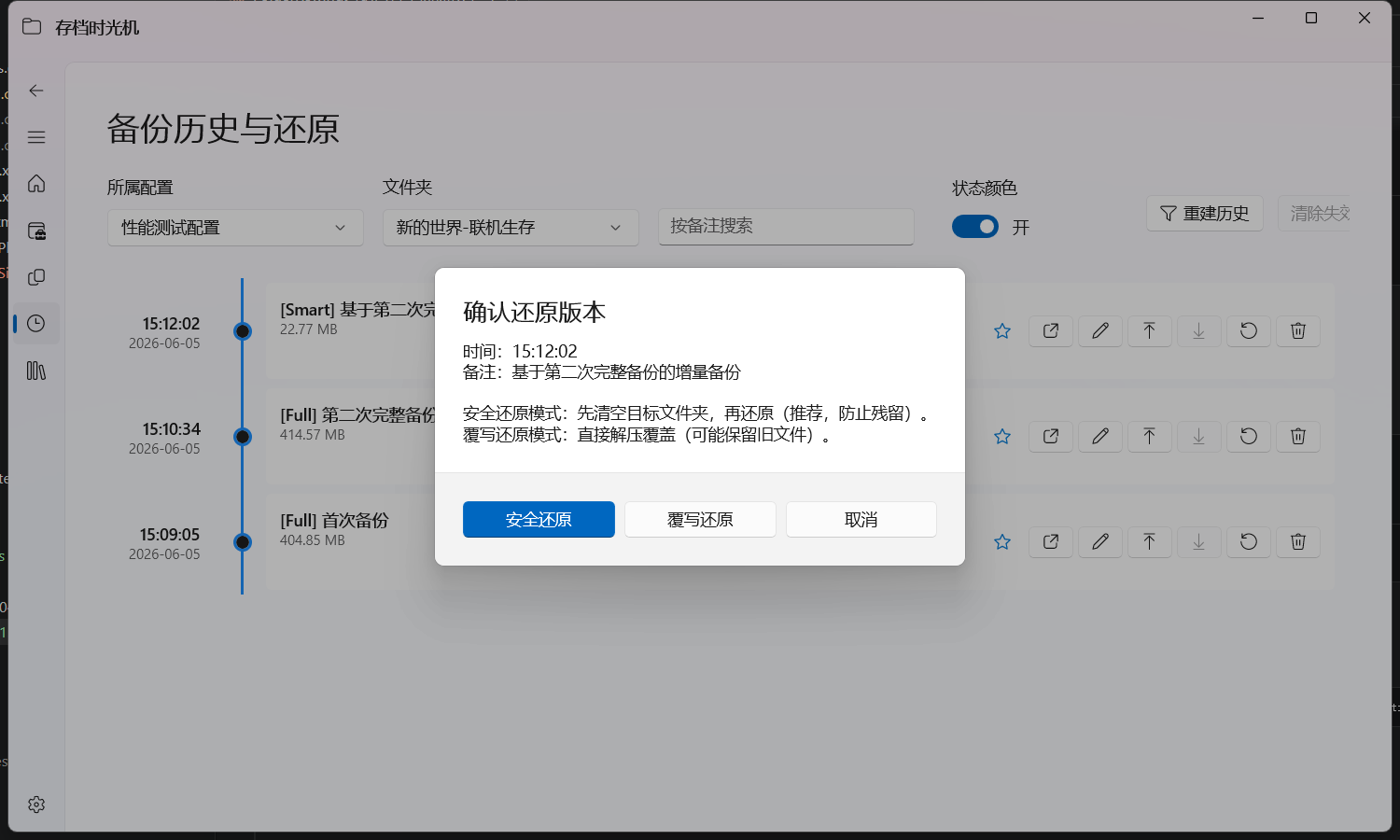Click upload arrow for 15:10:34 backup
The width and height of the screenshot is (1400, 840).
1150,437
